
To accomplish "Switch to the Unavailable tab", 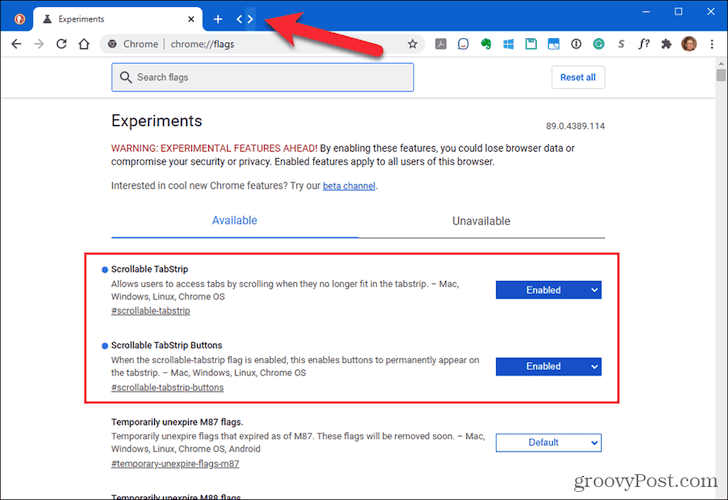I will point(481,221).
